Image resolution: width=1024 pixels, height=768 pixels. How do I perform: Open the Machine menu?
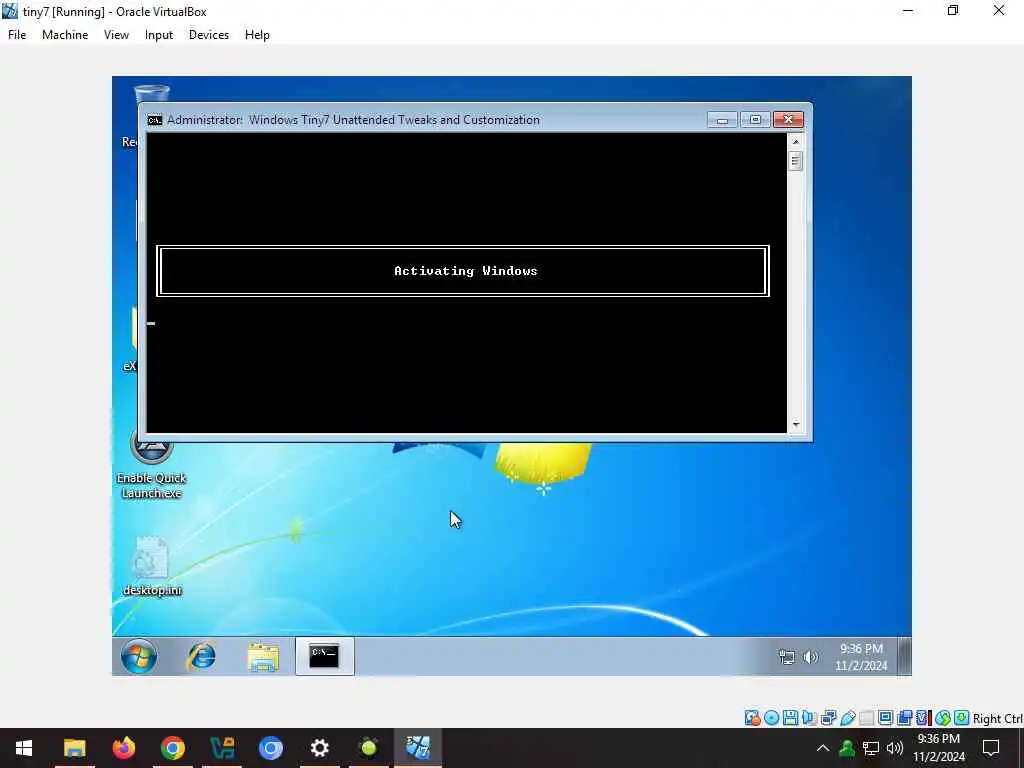click(65, 35)
